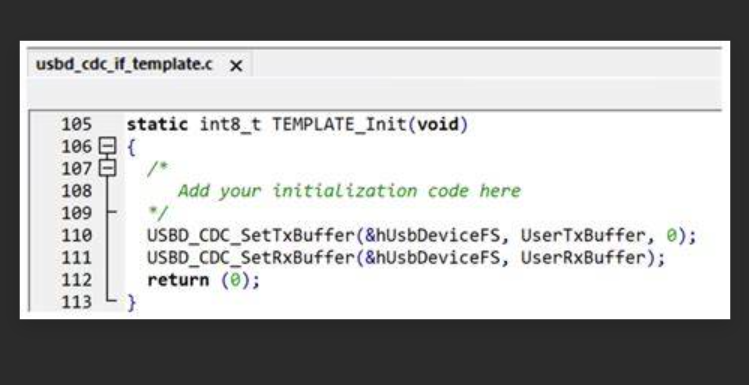Image resolution: width=749 pixels, height=385 pixels.
Task: Click the USBD_CDC_SetRxBuffer call
Action: pos(250,258)
